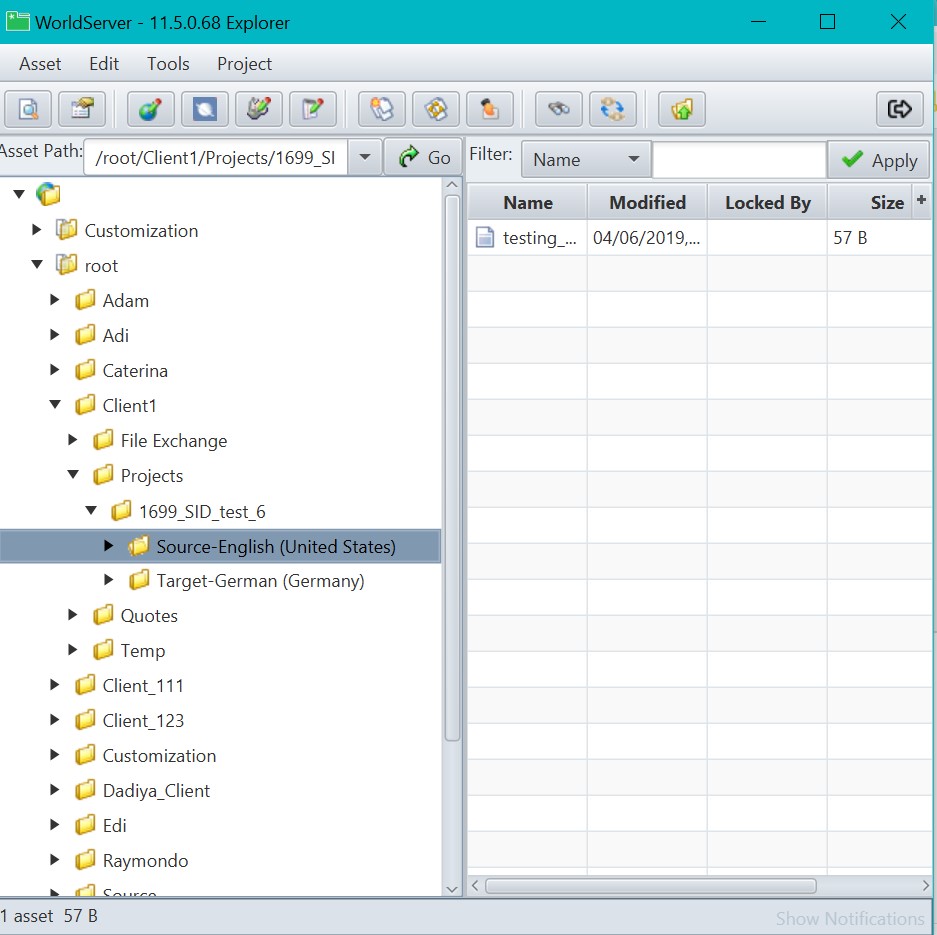Screen dimensions: 937x935
Task: Open the Asset Path history dropdown arrow
Action: 365,157
